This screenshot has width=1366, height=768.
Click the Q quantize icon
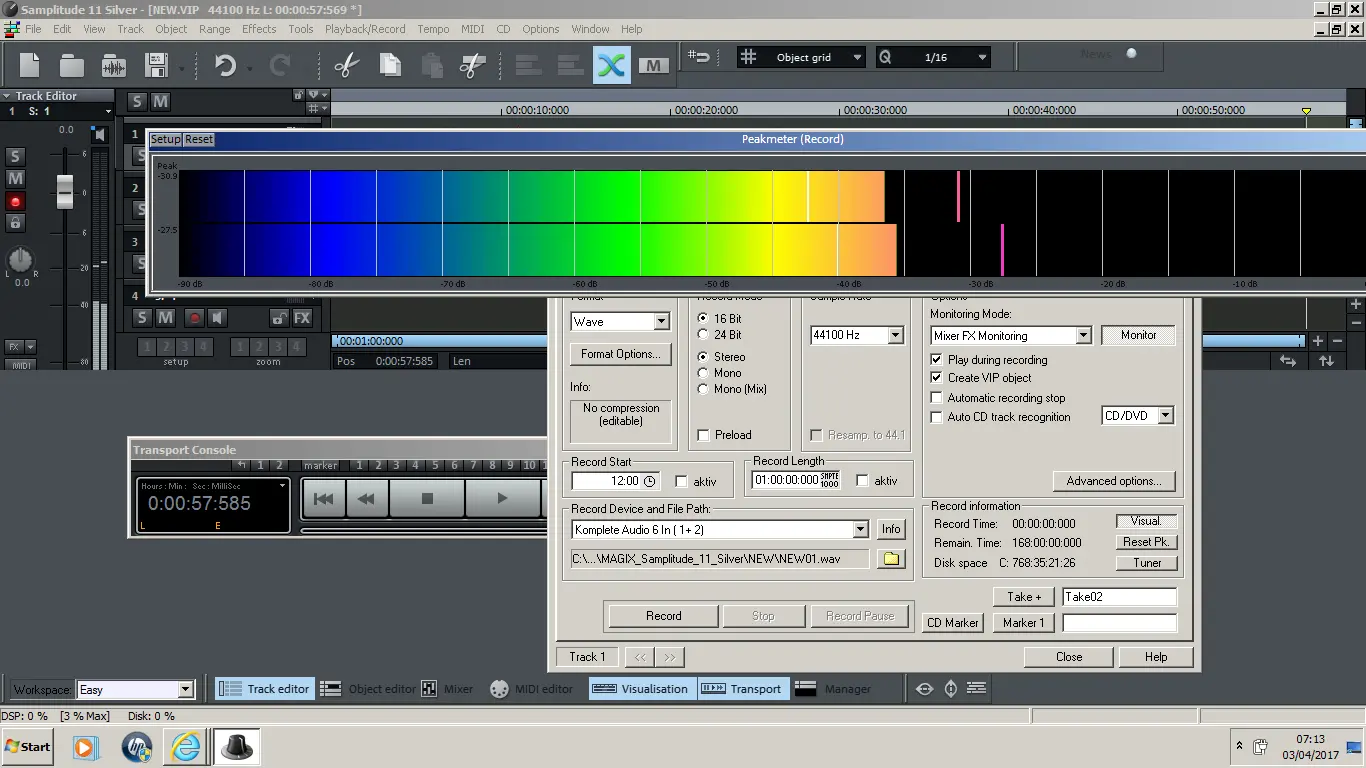(885, 57)
